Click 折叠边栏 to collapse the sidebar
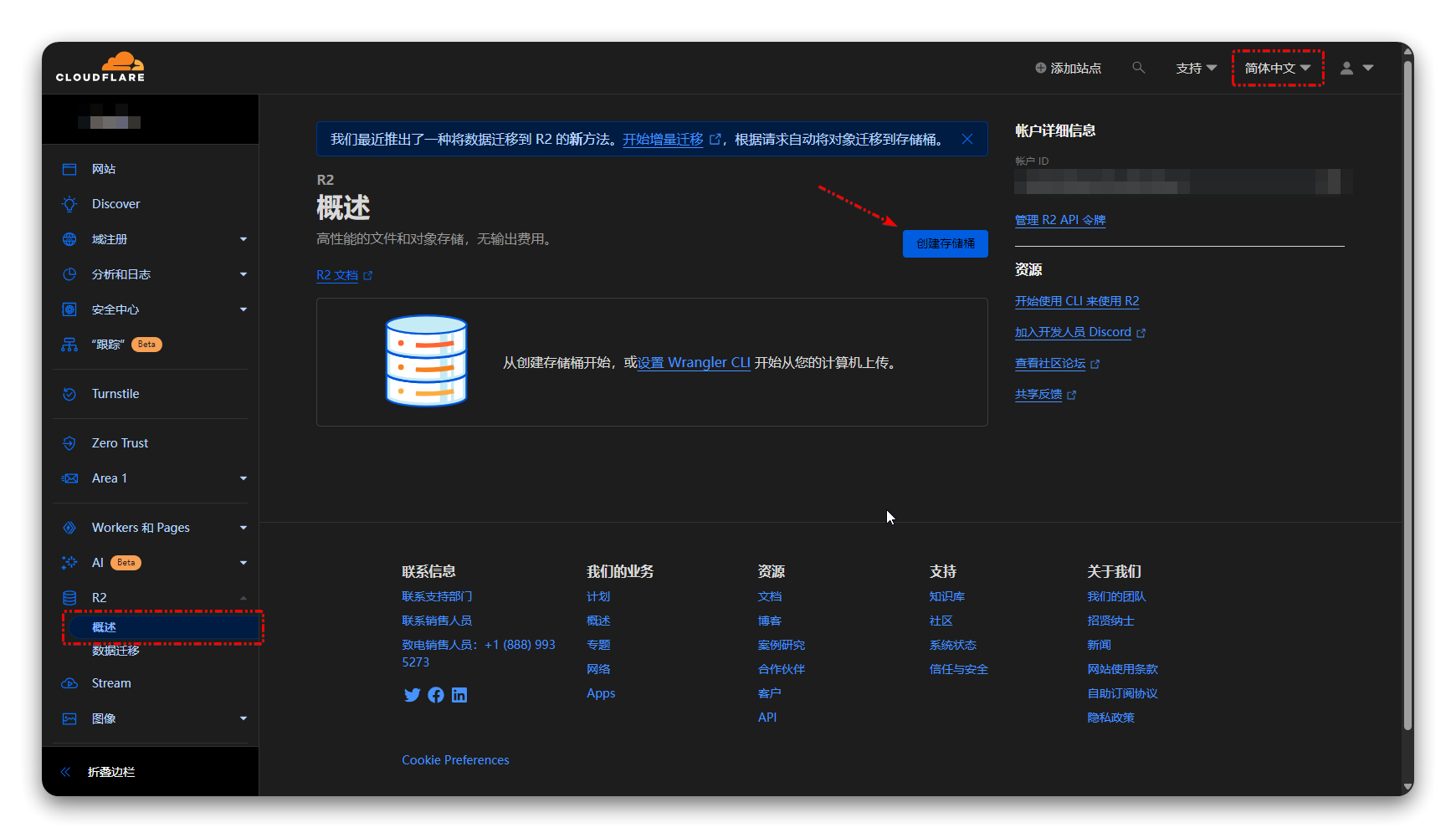 [x=111, y=772]
